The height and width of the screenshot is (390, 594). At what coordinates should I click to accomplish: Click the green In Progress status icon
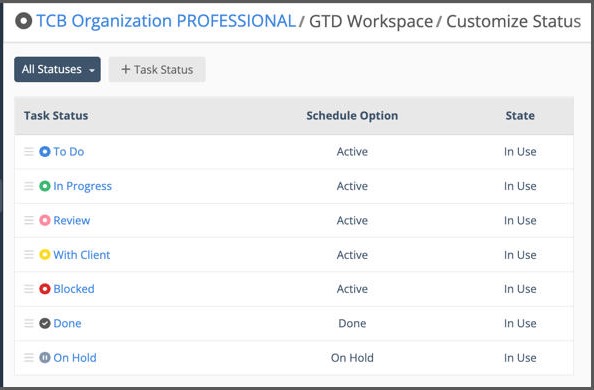(x=45, y=186)
